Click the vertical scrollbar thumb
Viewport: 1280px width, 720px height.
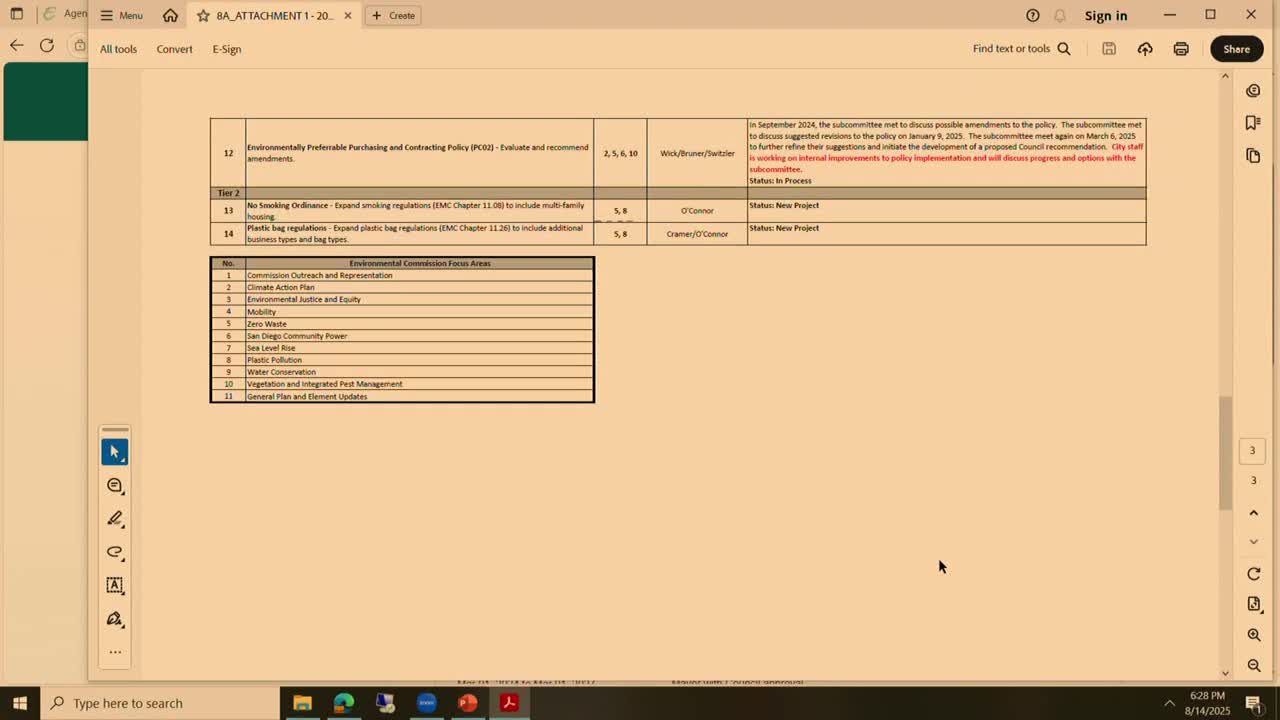pos(1225,453)
